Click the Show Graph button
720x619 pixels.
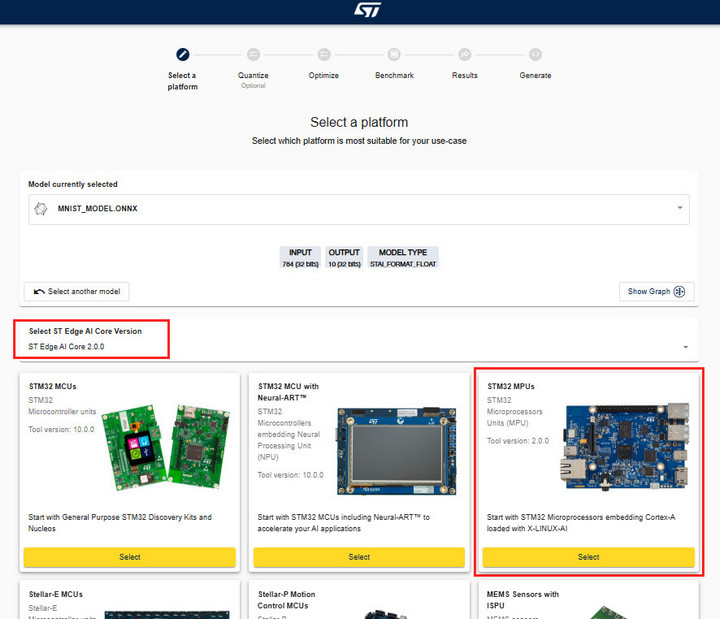tap(656, 292)
